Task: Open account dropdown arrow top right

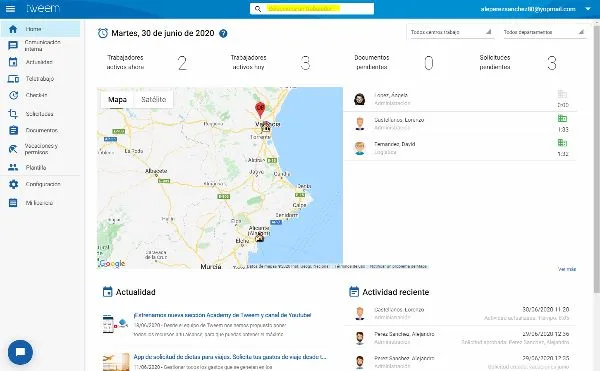Action: (x=588, y=9)
